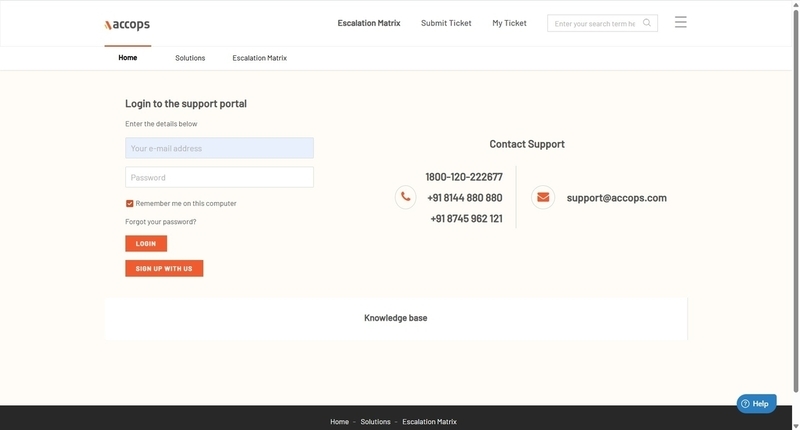Click the LOGIN button
Viewport: 800px width, 430px height.
pyautogui.click(x=146, y=243)
